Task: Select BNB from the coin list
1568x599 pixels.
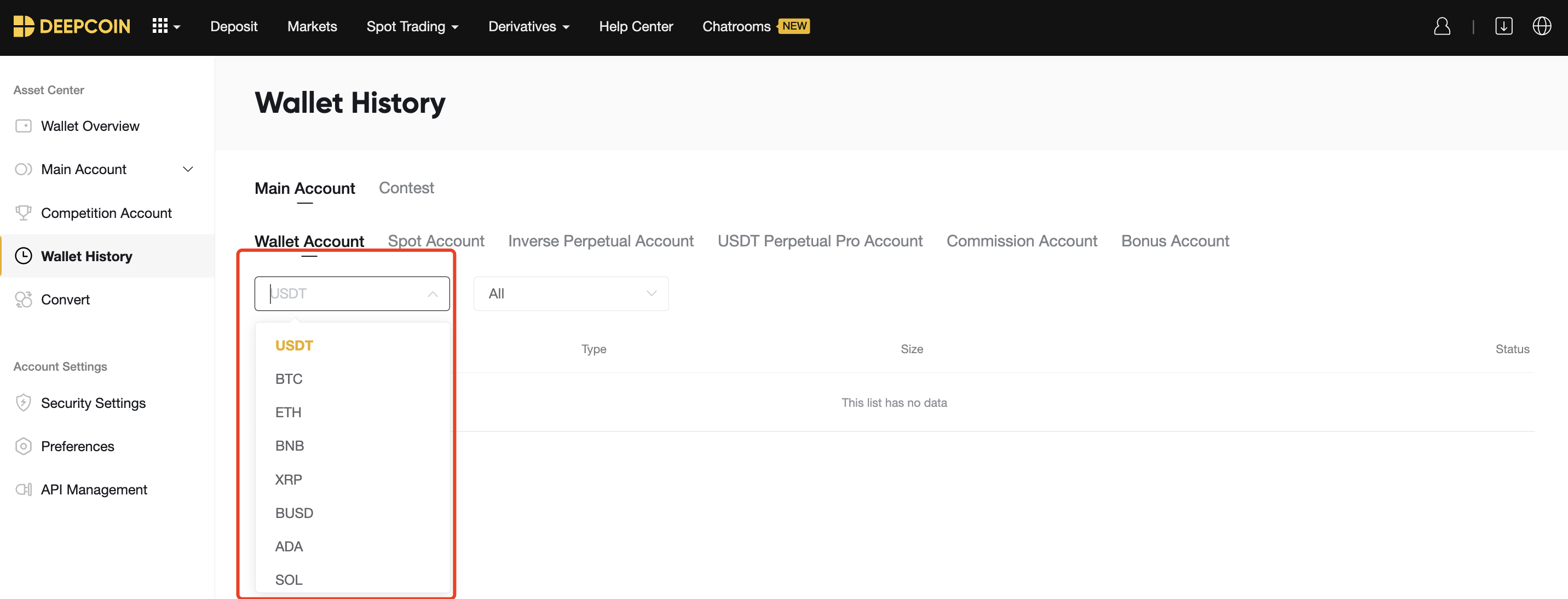Action: click(x=353, y=446)
